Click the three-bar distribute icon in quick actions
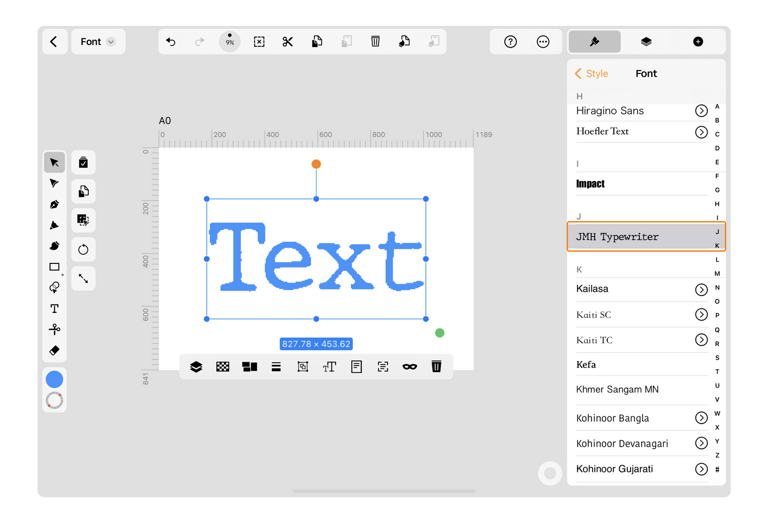768x523 pixels. tap(276, 366)
